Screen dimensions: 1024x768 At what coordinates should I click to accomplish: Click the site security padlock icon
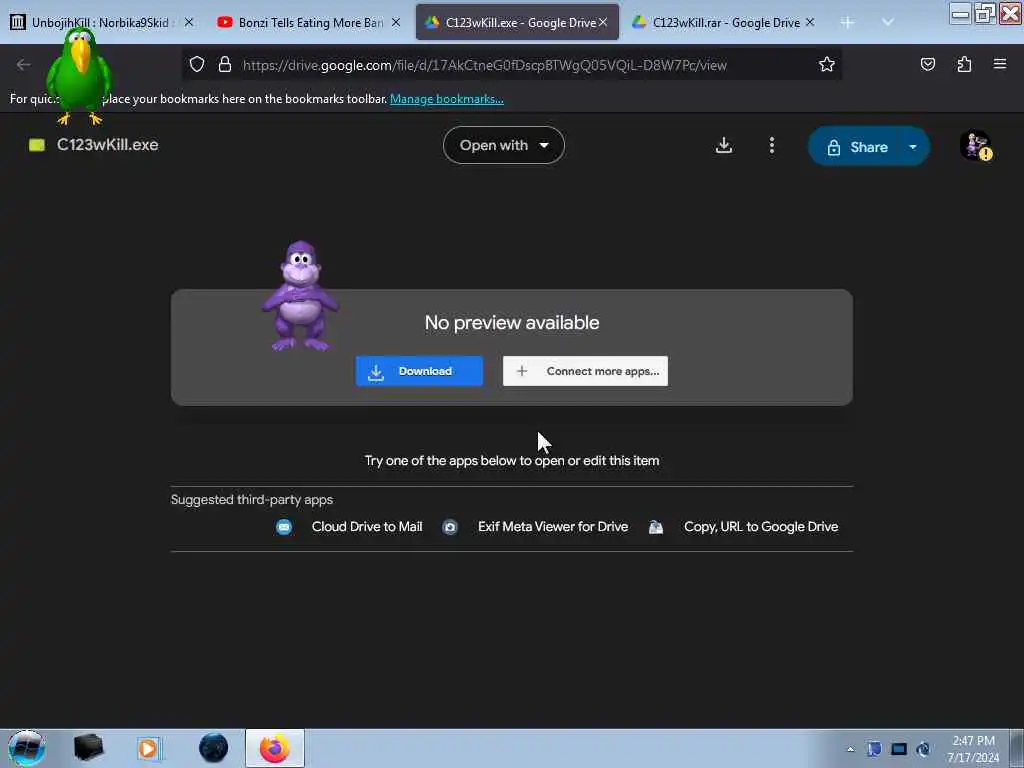(225, 65)
